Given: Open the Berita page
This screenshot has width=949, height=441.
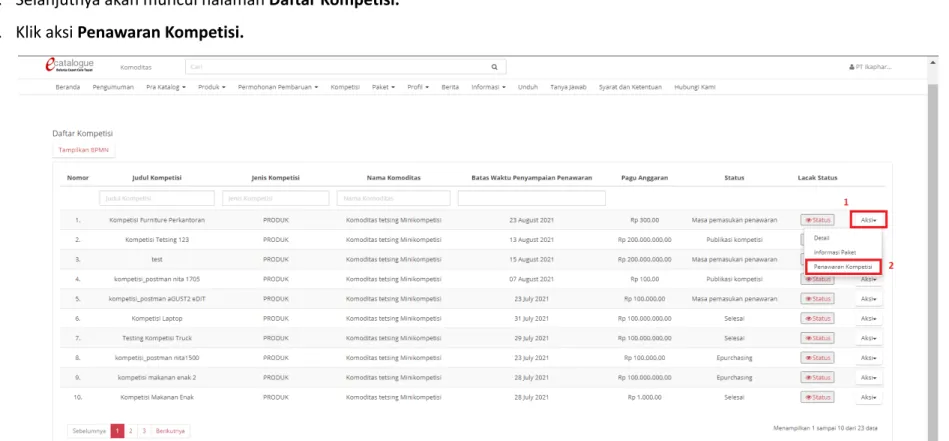Looking at the screenshot, I should tap(450, 87).
